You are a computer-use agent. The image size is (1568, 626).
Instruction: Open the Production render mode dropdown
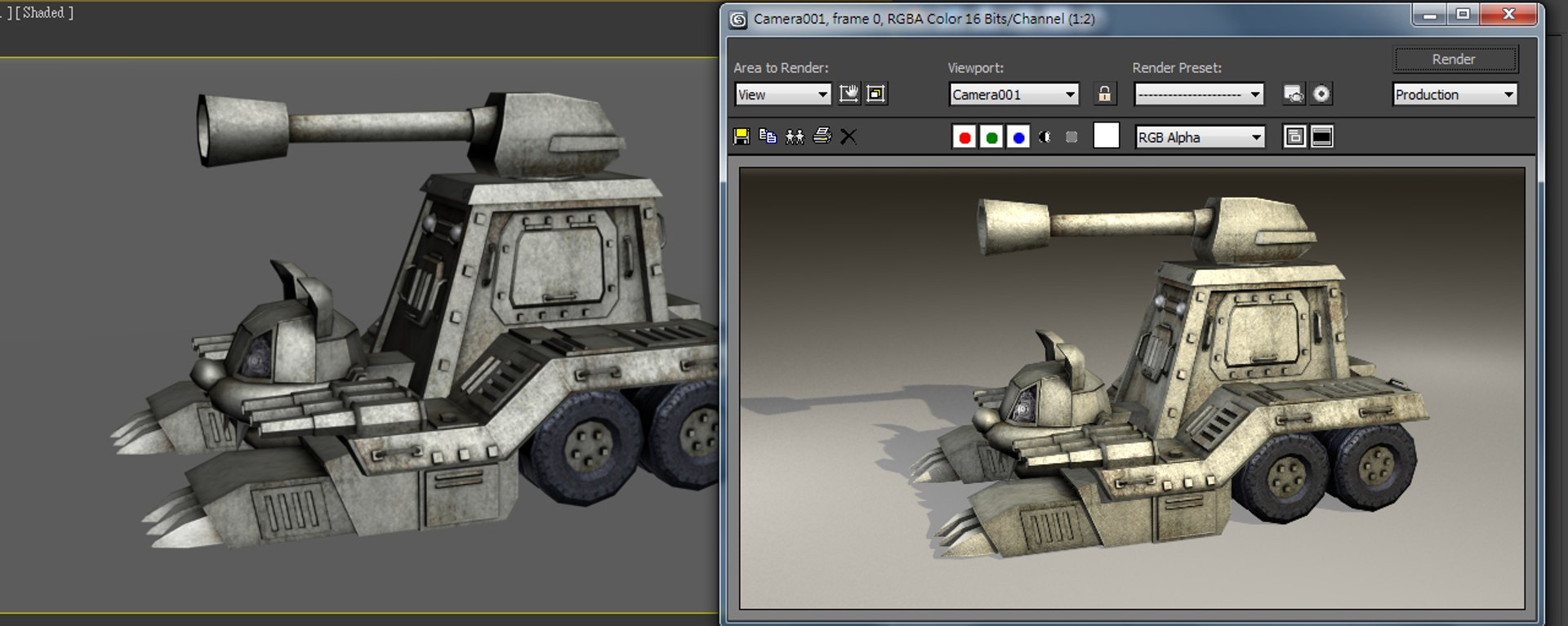pos(1454,95)
